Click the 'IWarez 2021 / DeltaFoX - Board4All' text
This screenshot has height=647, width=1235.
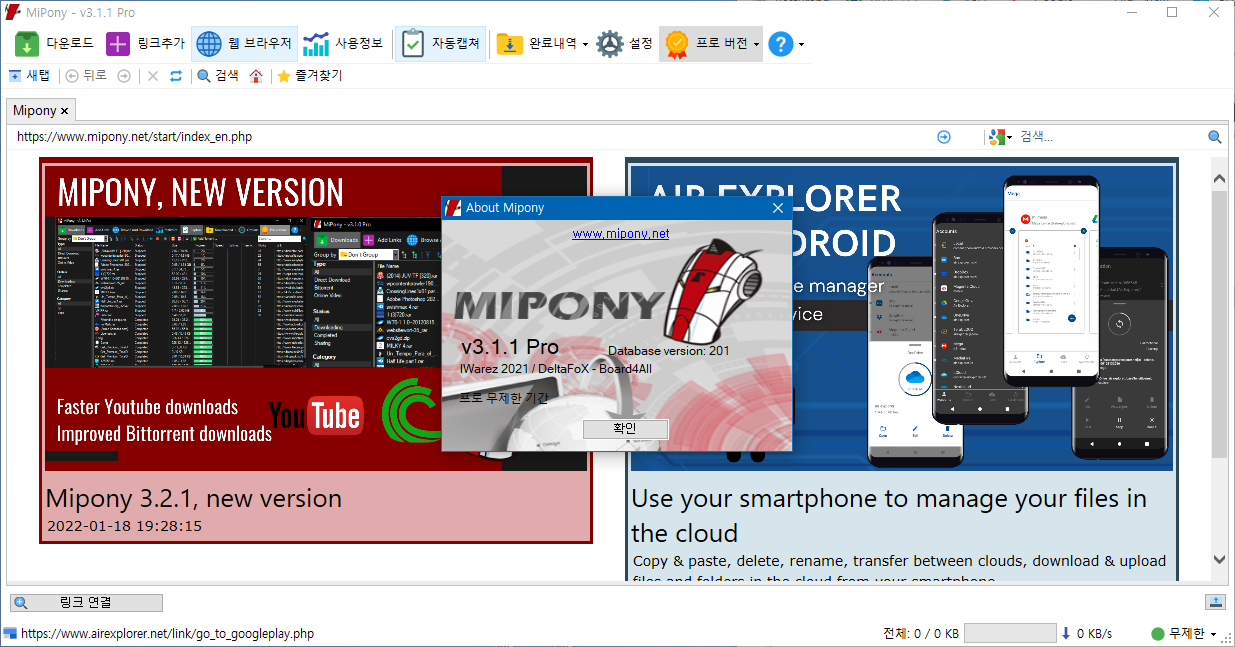[x=556, y=369]
